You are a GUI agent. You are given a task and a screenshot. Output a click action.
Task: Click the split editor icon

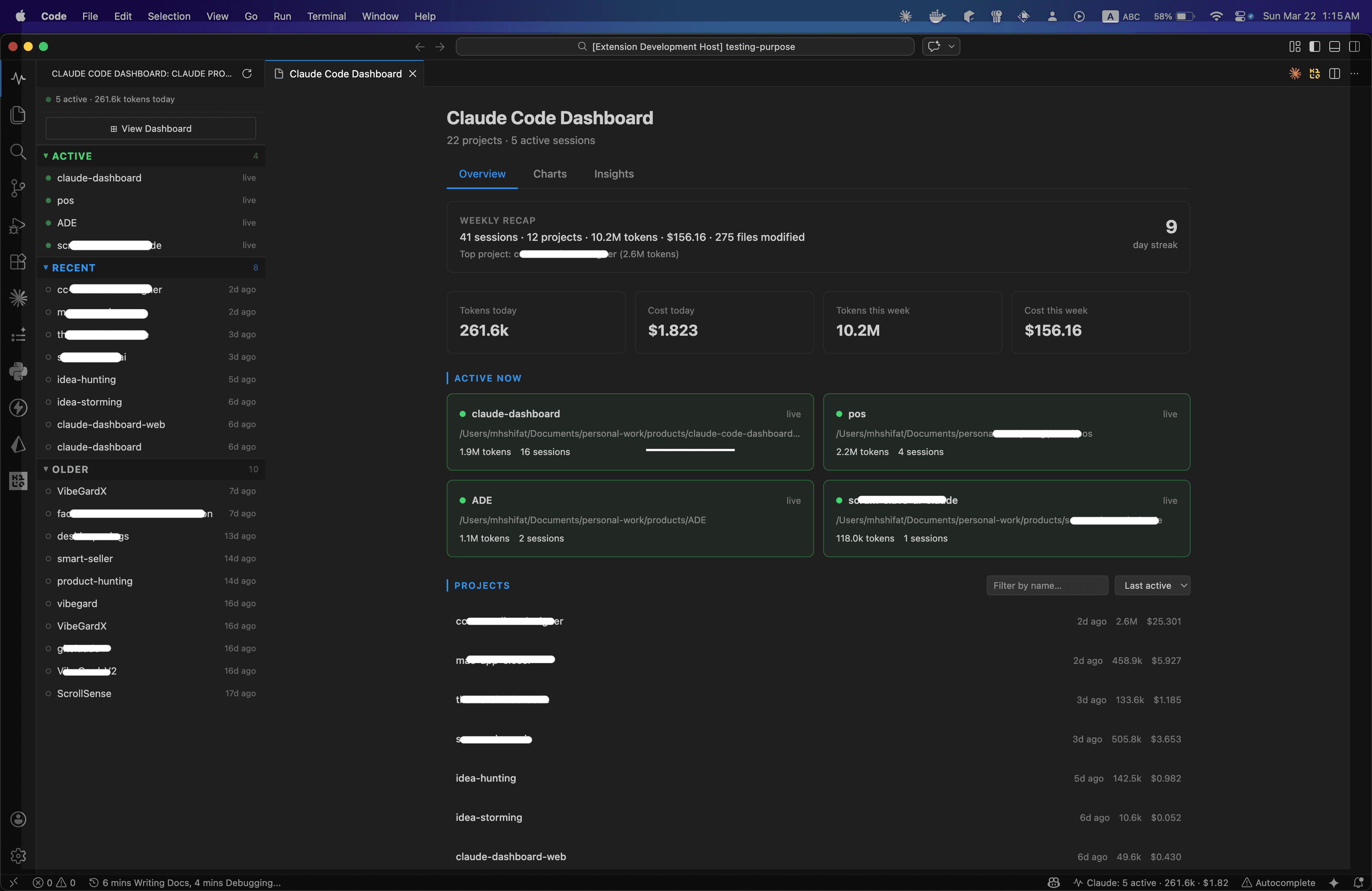(x=1334, y=73)
